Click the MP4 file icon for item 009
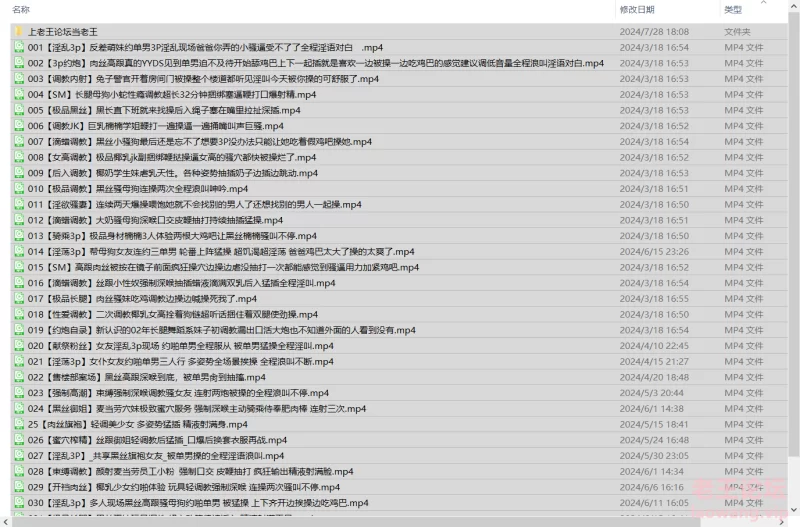Screen dimensions: 800x527 pyautogui.click(x=19, y=173)
